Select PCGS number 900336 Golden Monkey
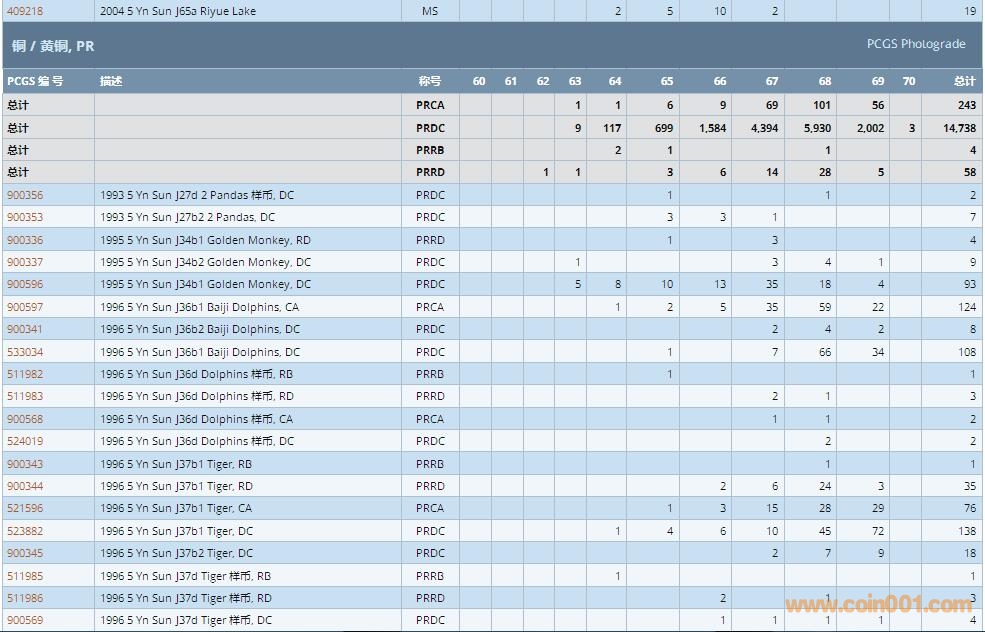Viewport: 985px width, 632px height. pyautogui.click(x=25, y=240)
